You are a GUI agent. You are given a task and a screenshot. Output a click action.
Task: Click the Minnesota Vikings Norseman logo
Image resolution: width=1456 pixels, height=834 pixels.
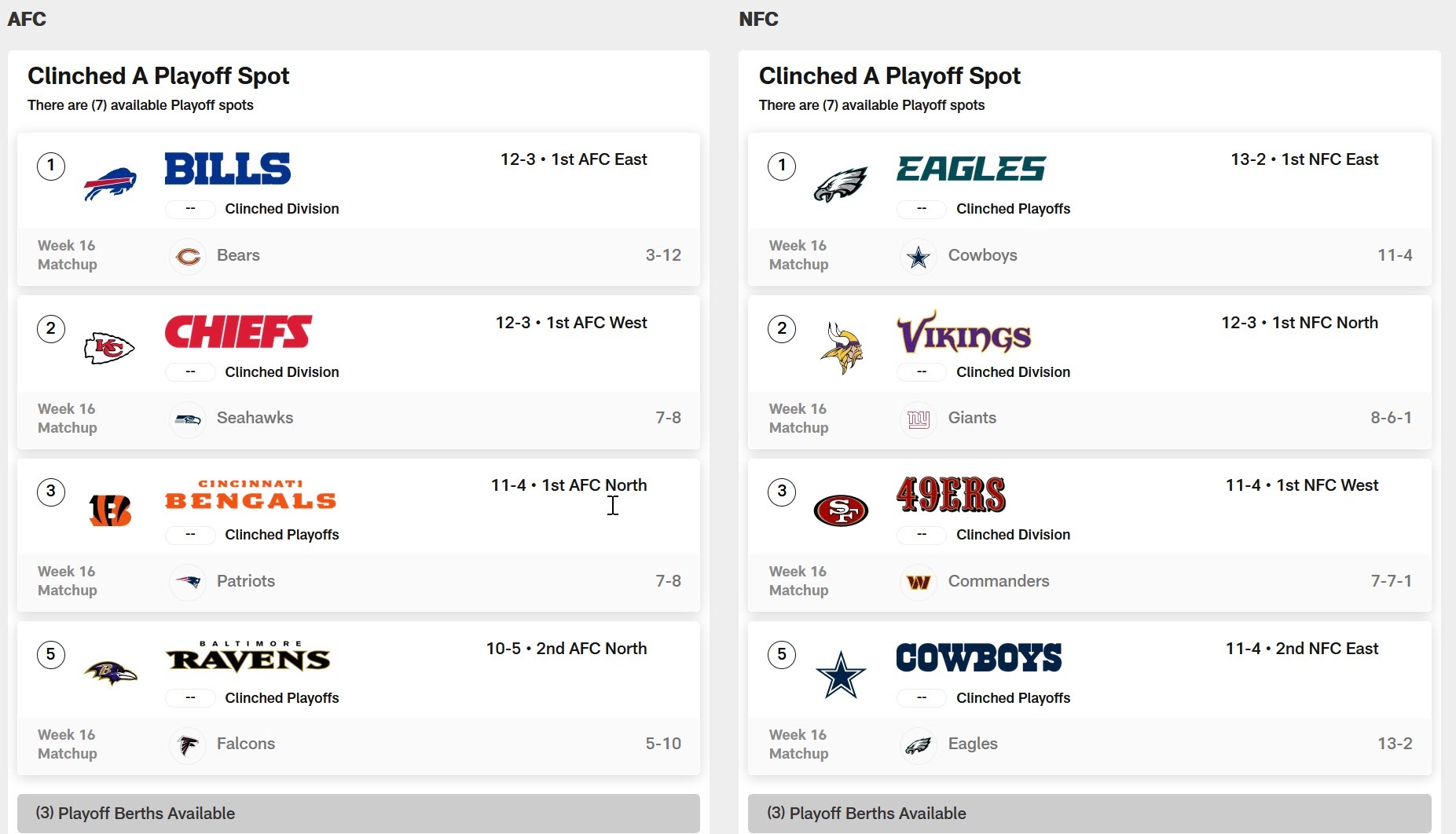click(841, 348)
